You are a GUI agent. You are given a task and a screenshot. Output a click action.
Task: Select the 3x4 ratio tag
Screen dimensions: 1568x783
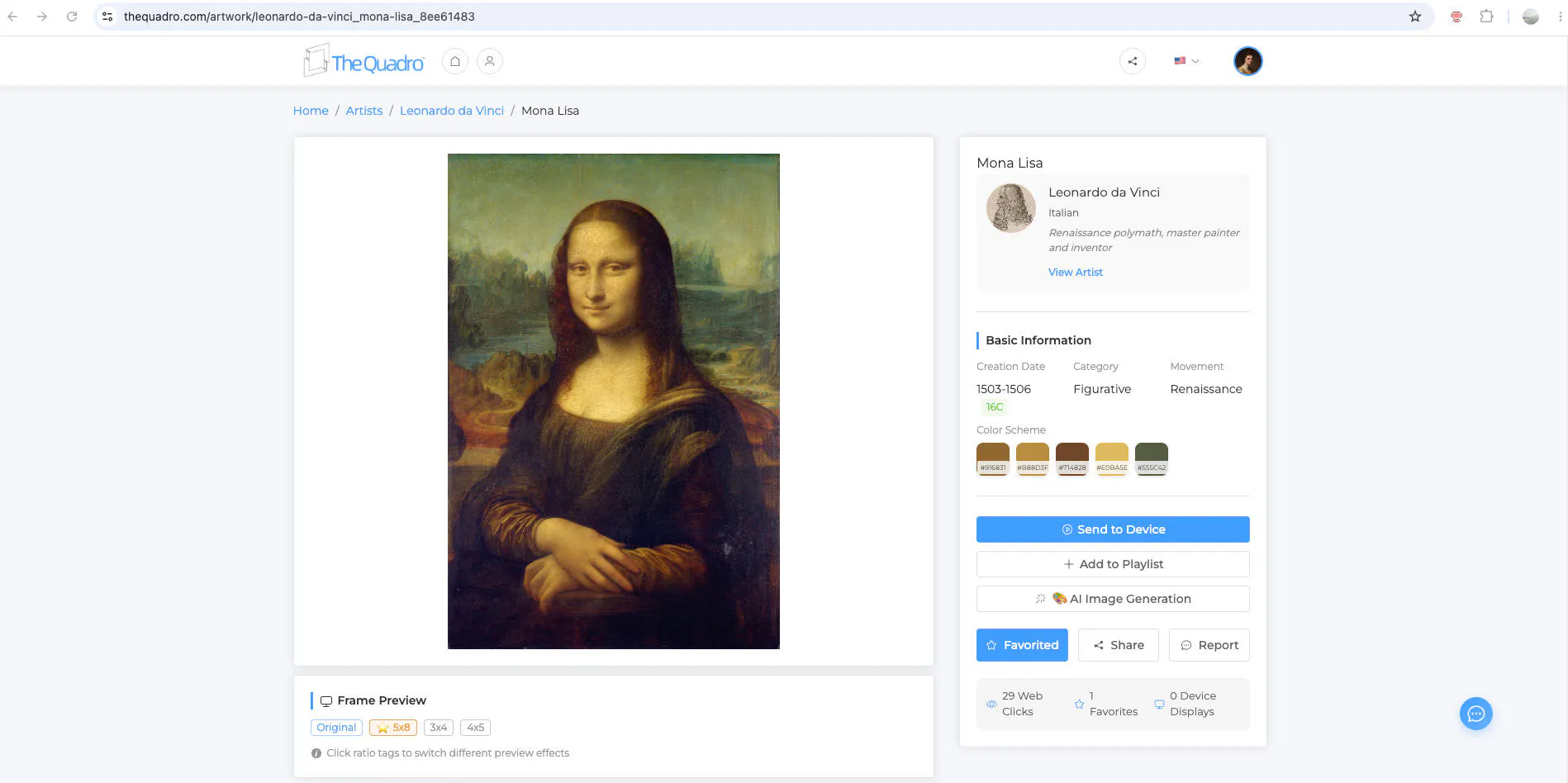pyautogui.click(x=439, y=728)
